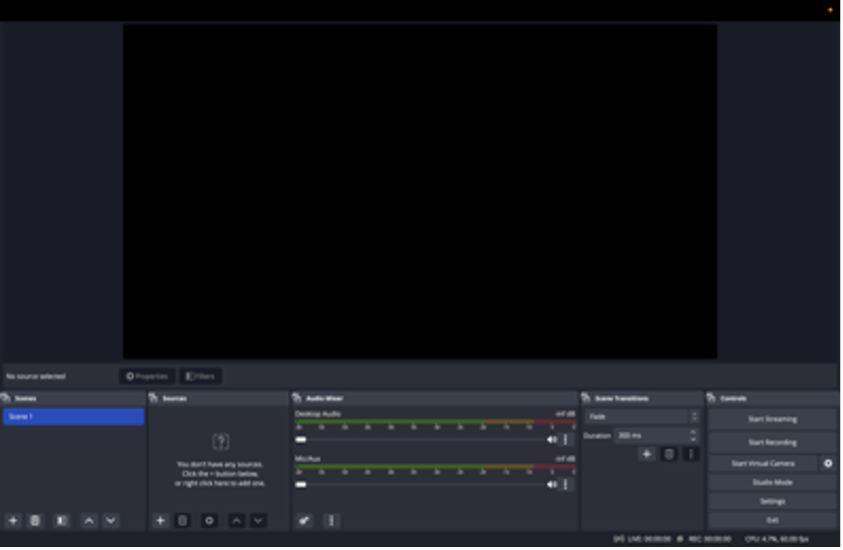
Task: Toggle Studio Mode
Action: pyautogui.click(x=774, y=483)
